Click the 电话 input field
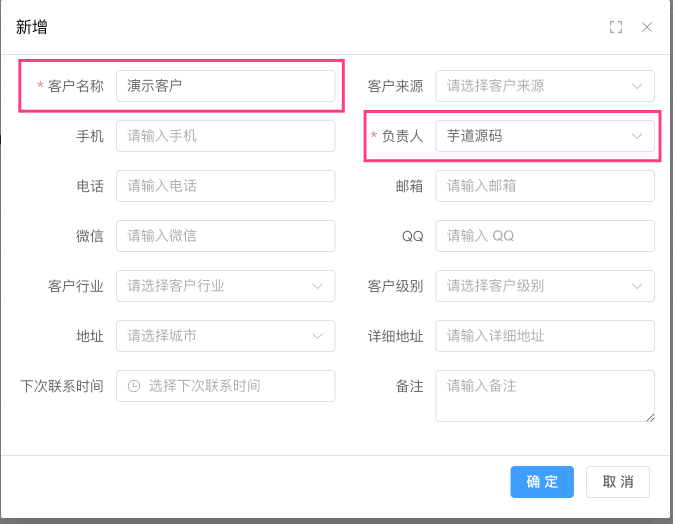Screen dimensions: 673x524 point(225,186)
